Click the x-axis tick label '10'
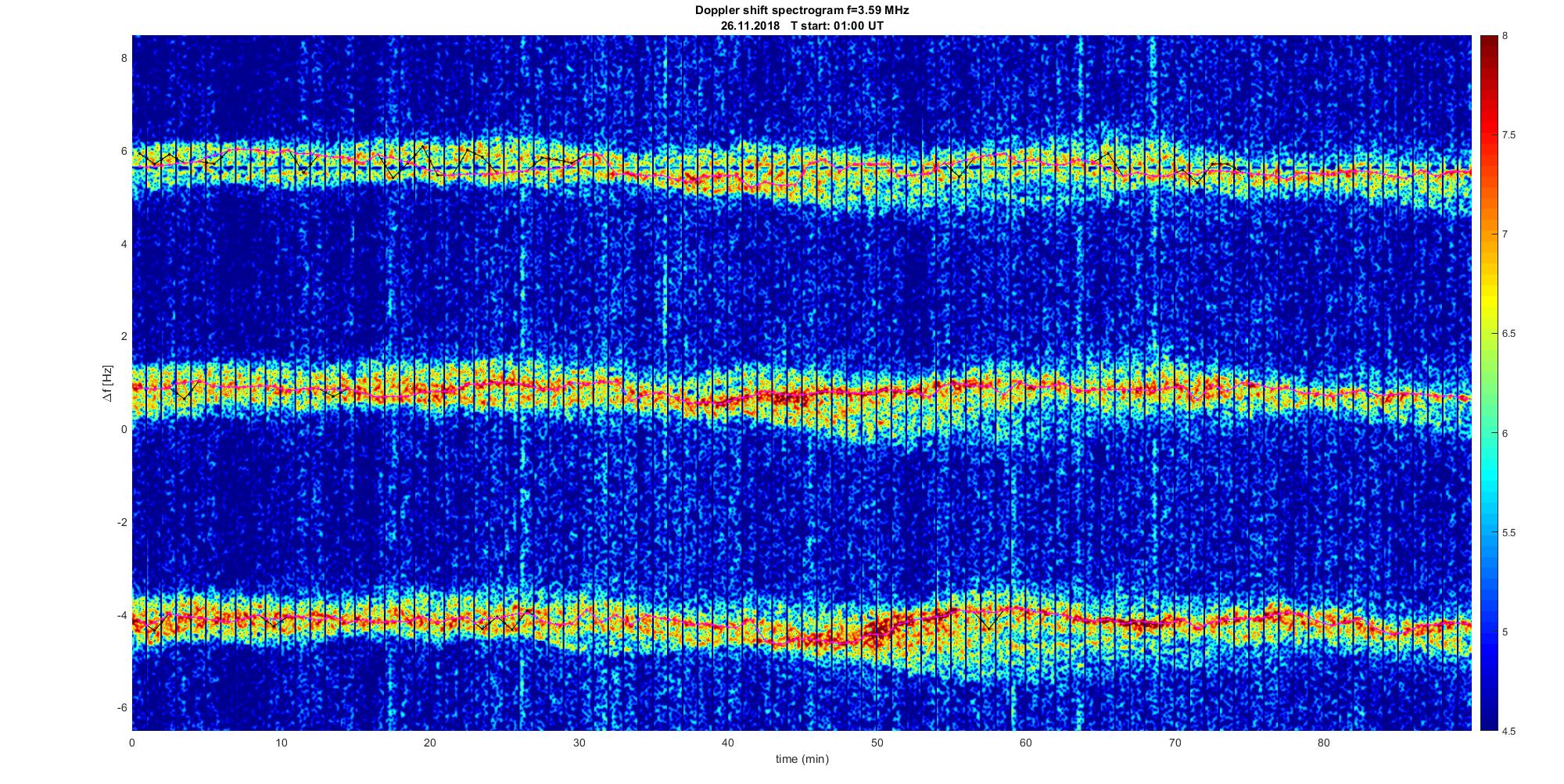 click(x=281, y=743)
